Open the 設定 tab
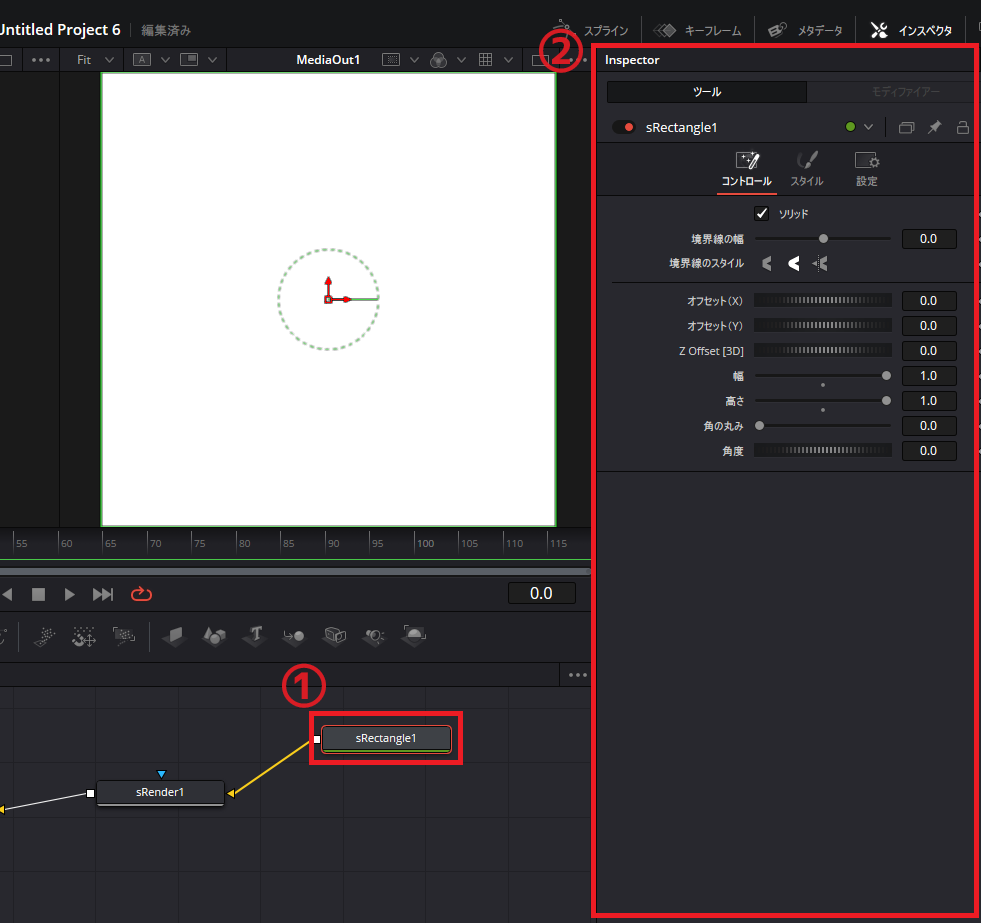Image resolution: width=981 pixels, height=923 pixels. click(867, 169)
